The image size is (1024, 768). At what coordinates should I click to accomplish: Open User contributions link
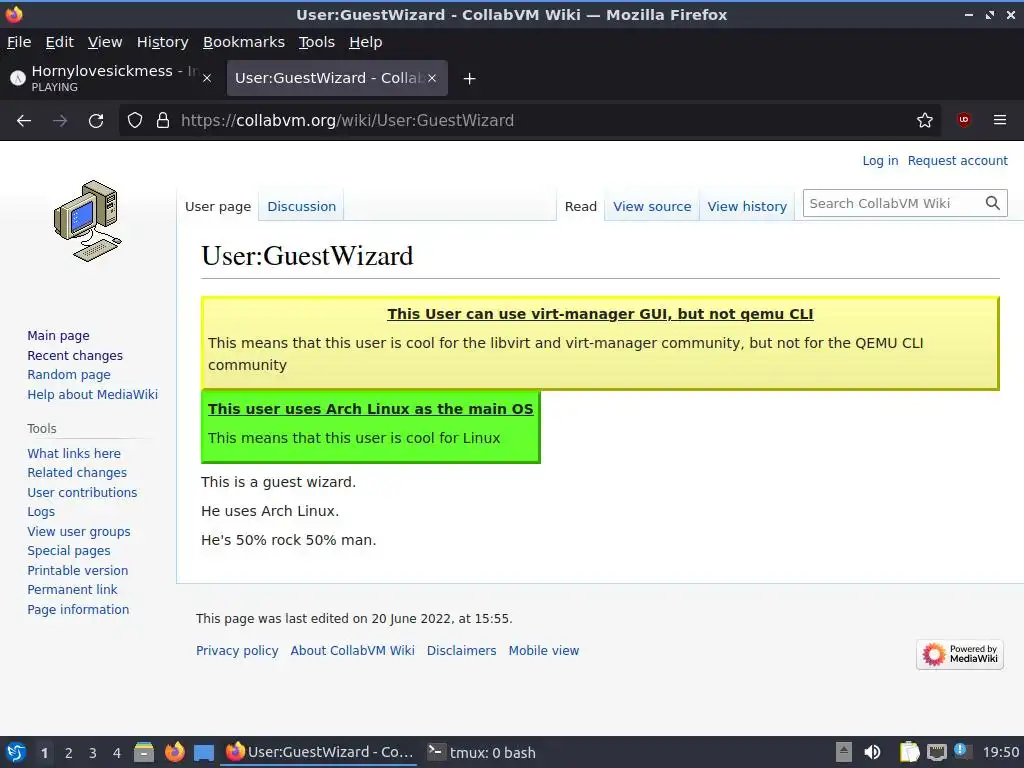(82, 492)
